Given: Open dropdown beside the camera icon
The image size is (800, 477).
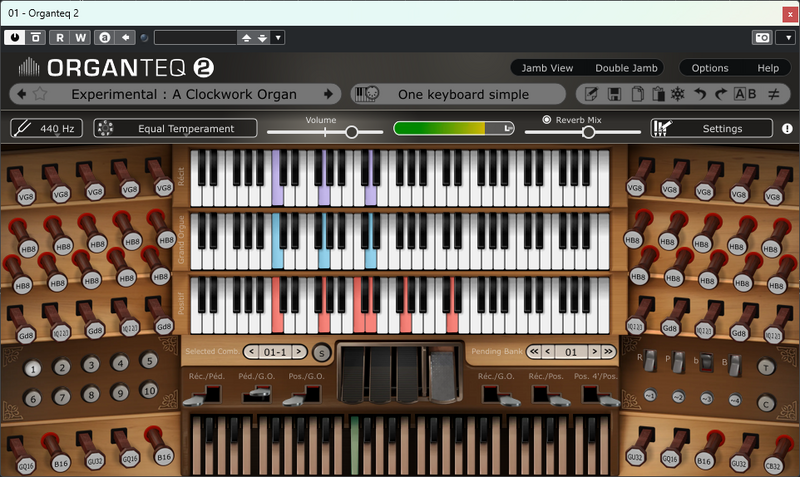Looking at the screenshot, I should (787, 38).
